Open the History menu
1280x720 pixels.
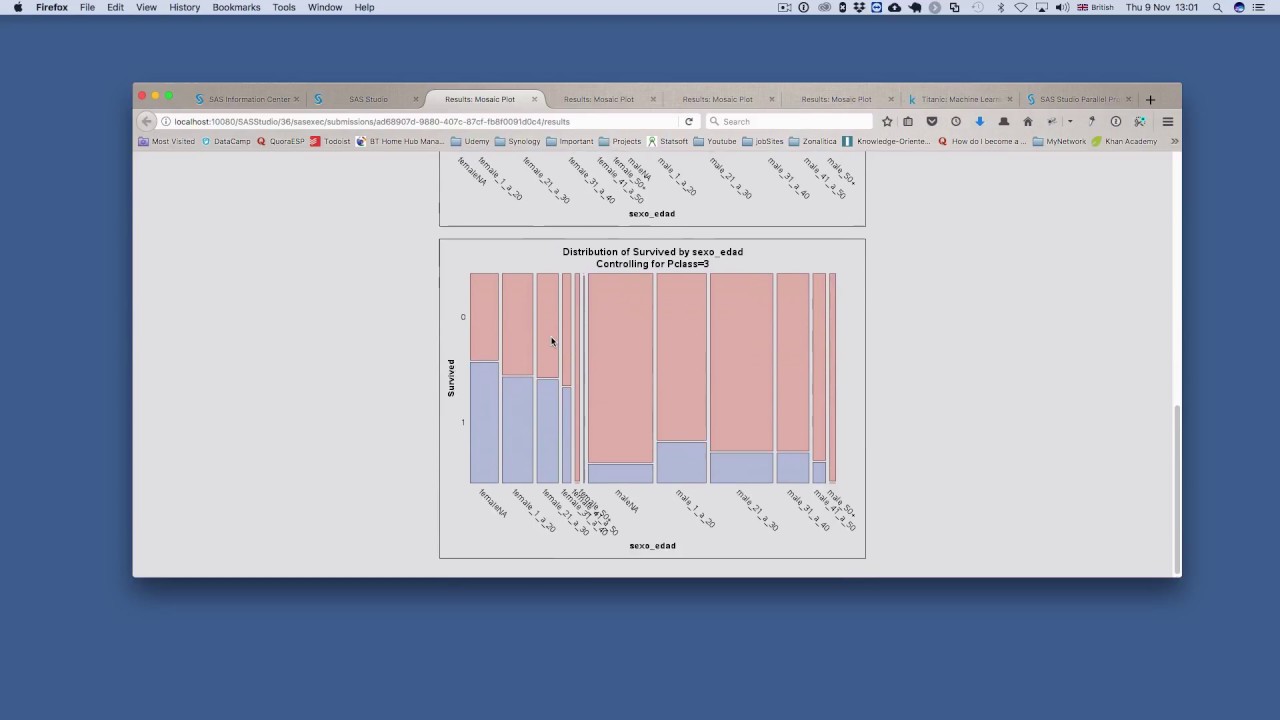[x=184, y=7]
